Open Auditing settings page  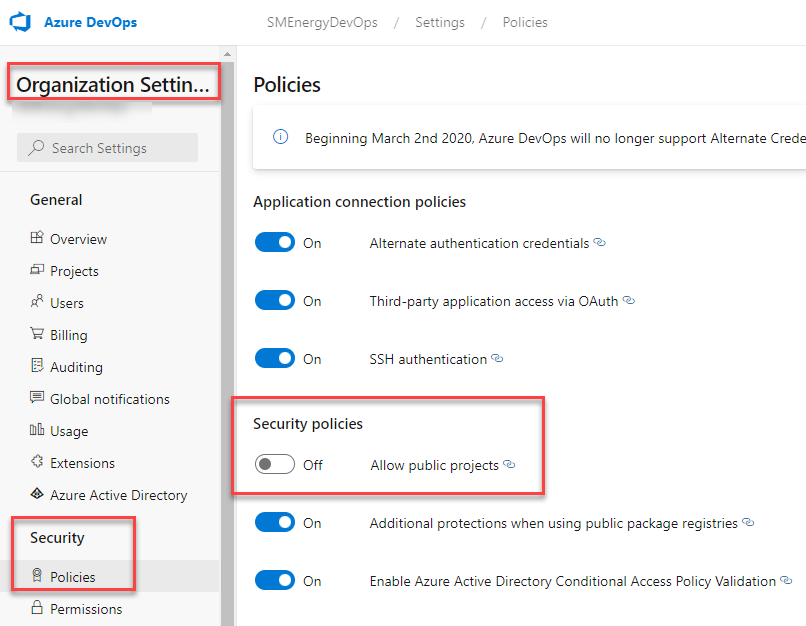(x=76, y=367)
